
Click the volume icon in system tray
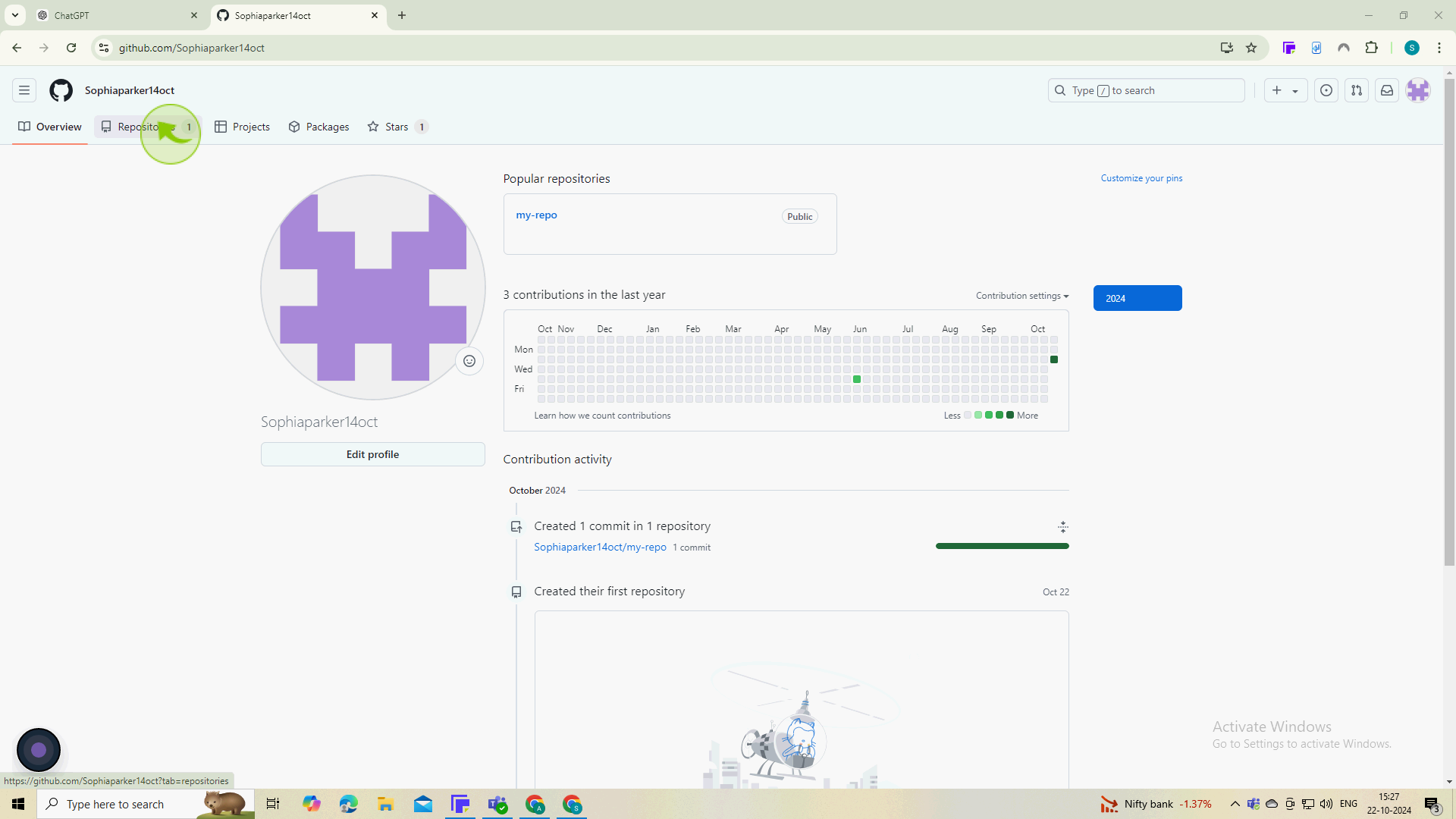pyautogui.click(x=1326, y=804)
